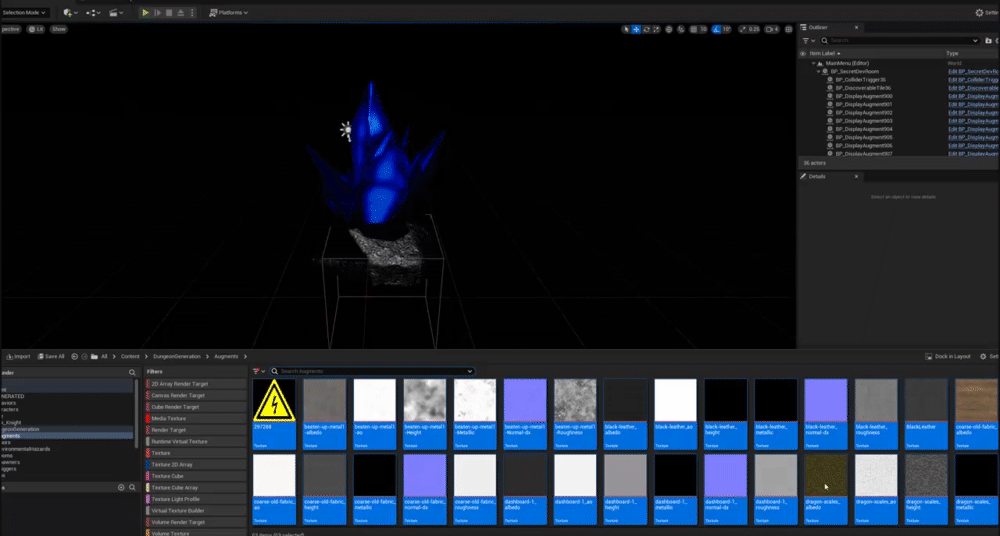Activate the Scale gizmo tool

tap(656, 29)
